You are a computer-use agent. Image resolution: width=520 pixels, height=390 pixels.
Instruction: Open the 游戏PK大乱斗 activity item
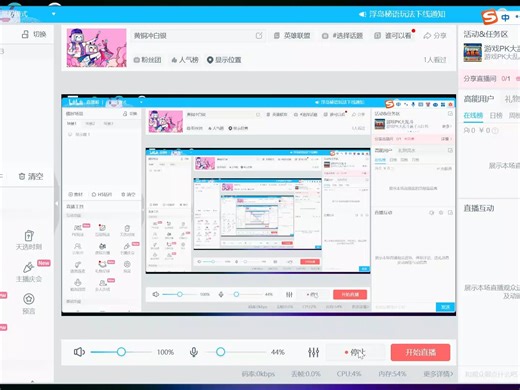pos(491,52)
